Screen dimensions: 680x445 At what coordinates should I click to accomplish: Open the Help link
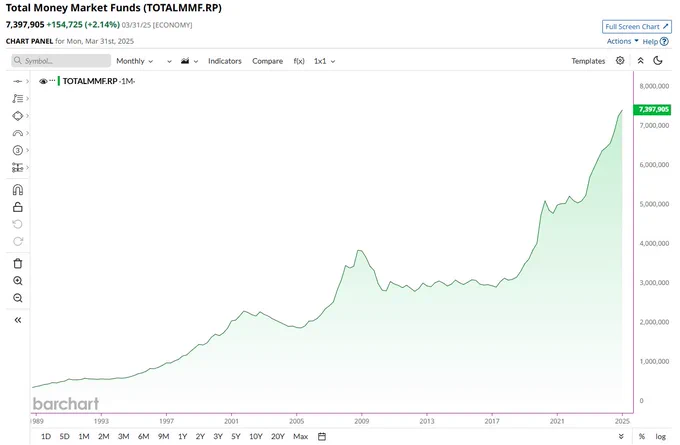(650, 42)
